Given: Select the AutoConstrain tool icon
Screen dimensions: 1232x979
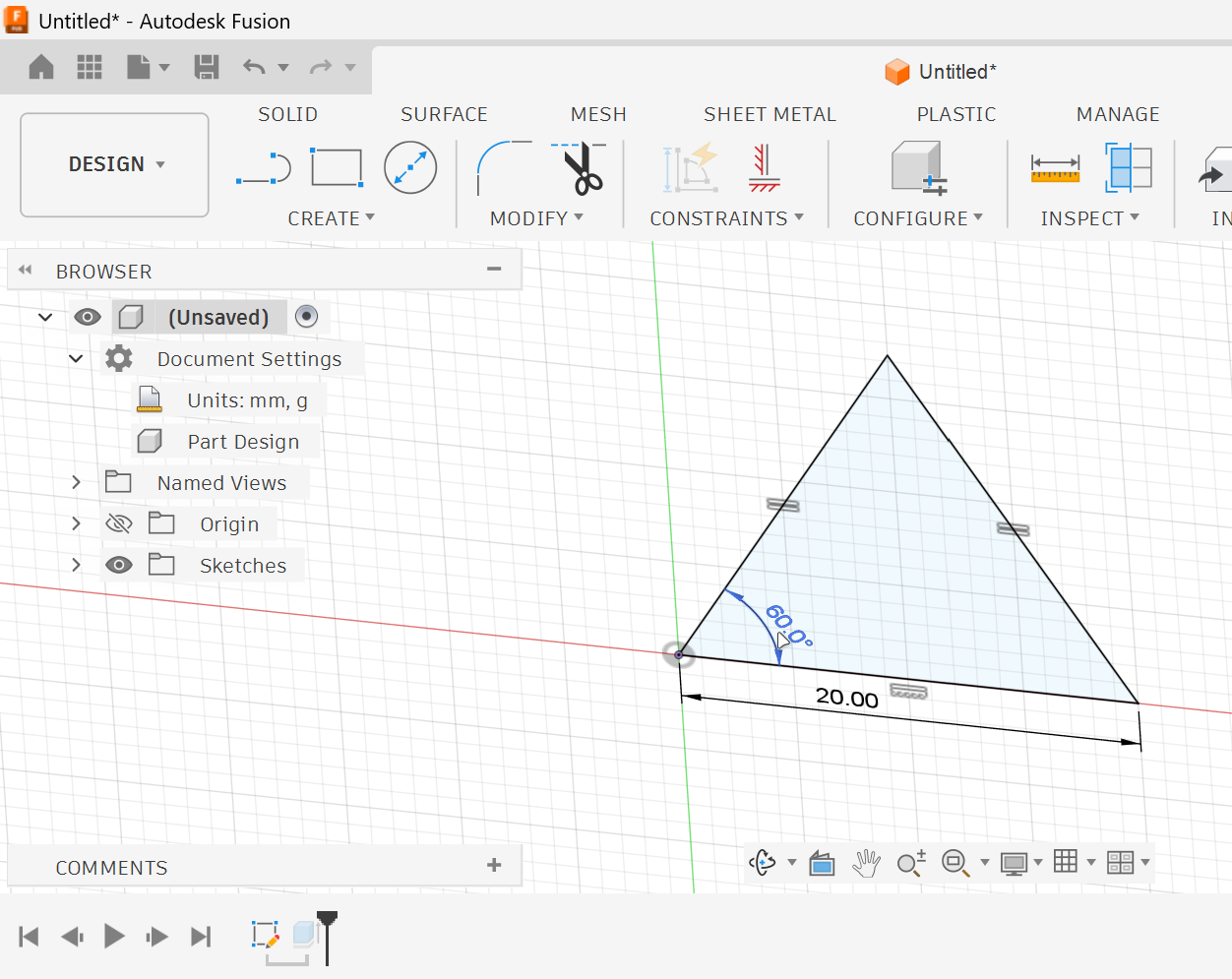Looking at the screenshot, I should (x=691, y=168).
